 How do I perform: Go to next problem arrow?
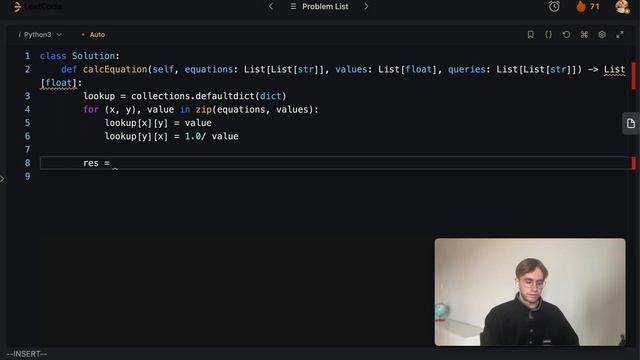[x=366, y=7]
